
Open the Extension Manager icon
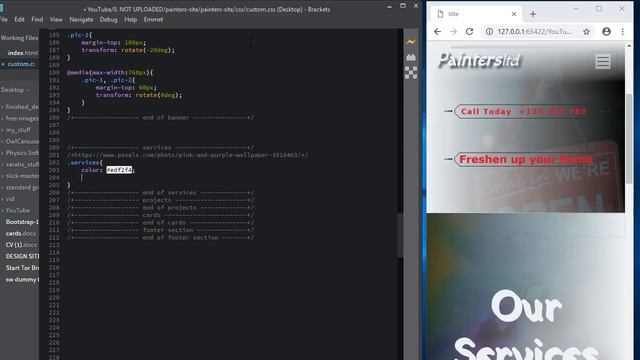[411, 58]
